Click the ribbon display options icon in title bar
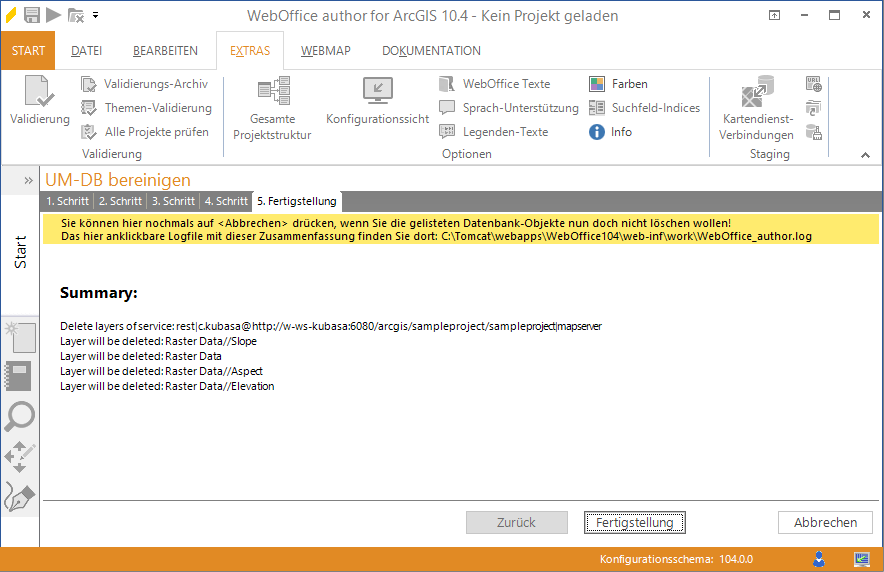The width and height of the screenshot is (884, 572). [775, 15]
